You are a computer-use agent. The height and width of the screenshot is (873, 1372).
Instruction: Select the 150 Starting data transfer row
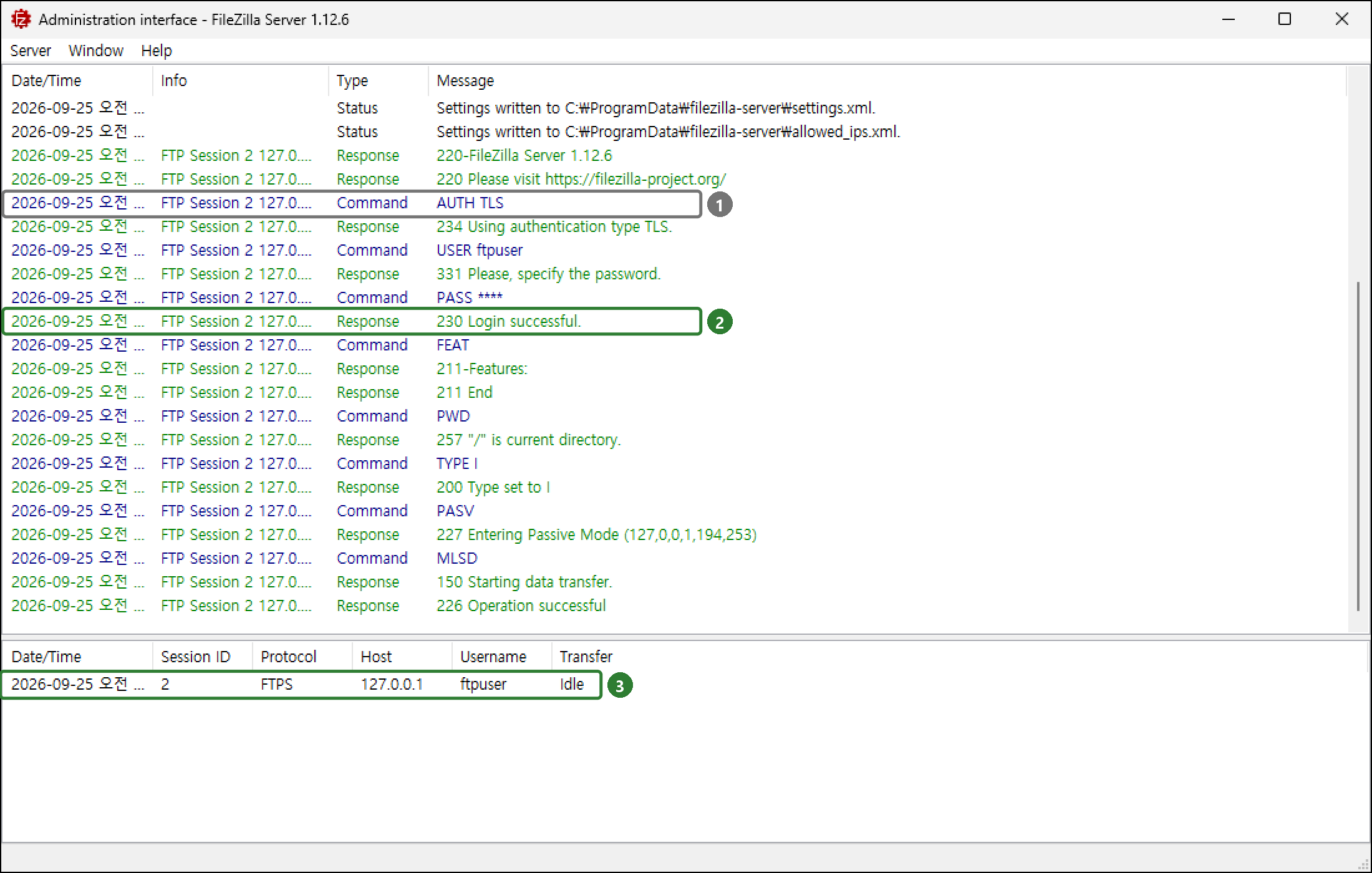[x=674, y=582]
